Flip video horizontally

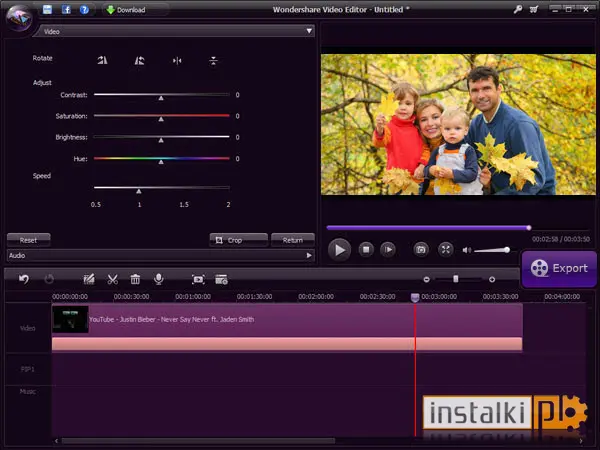177,60
